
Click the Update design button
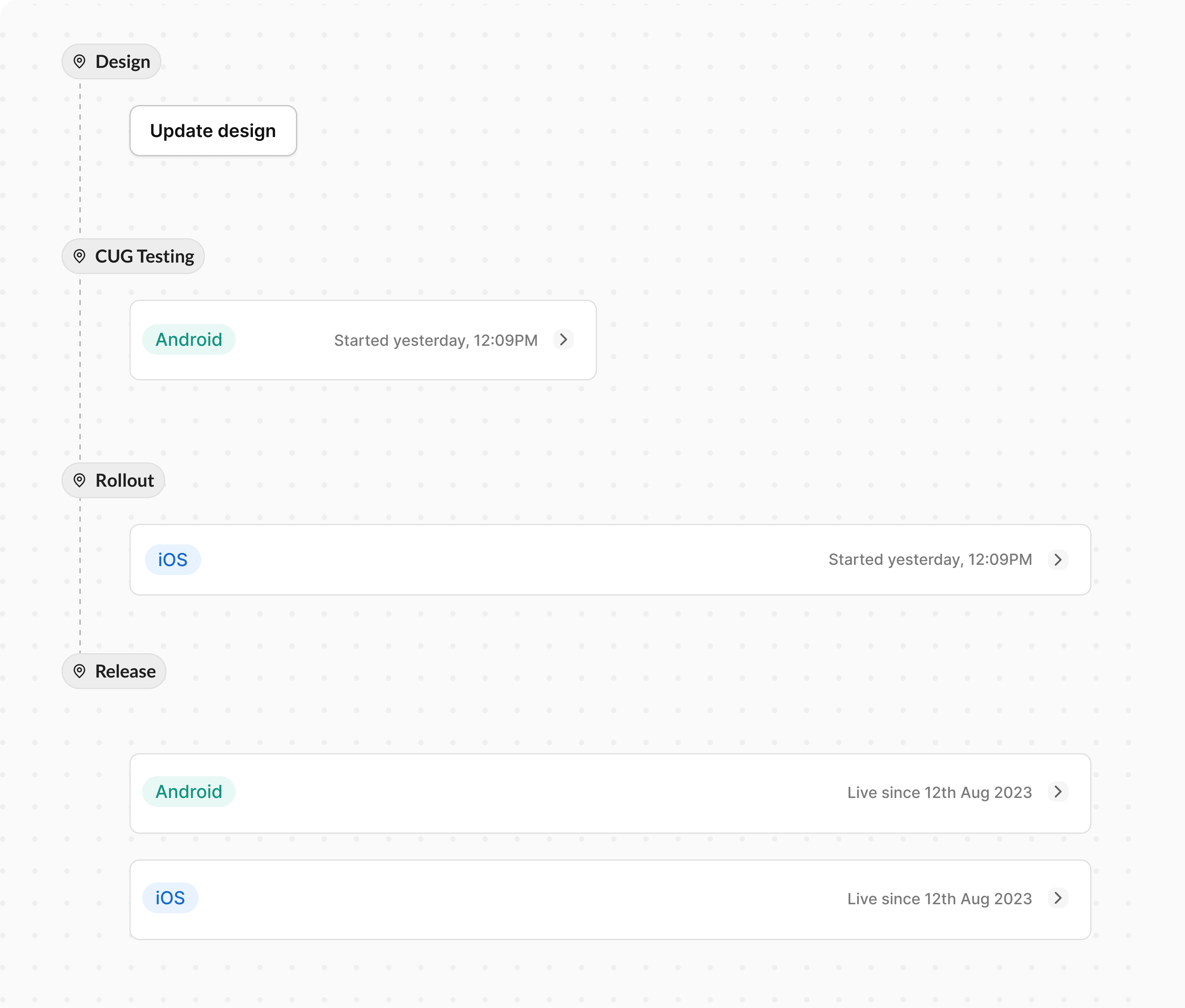pyautogui.click(x=213, y=131)
